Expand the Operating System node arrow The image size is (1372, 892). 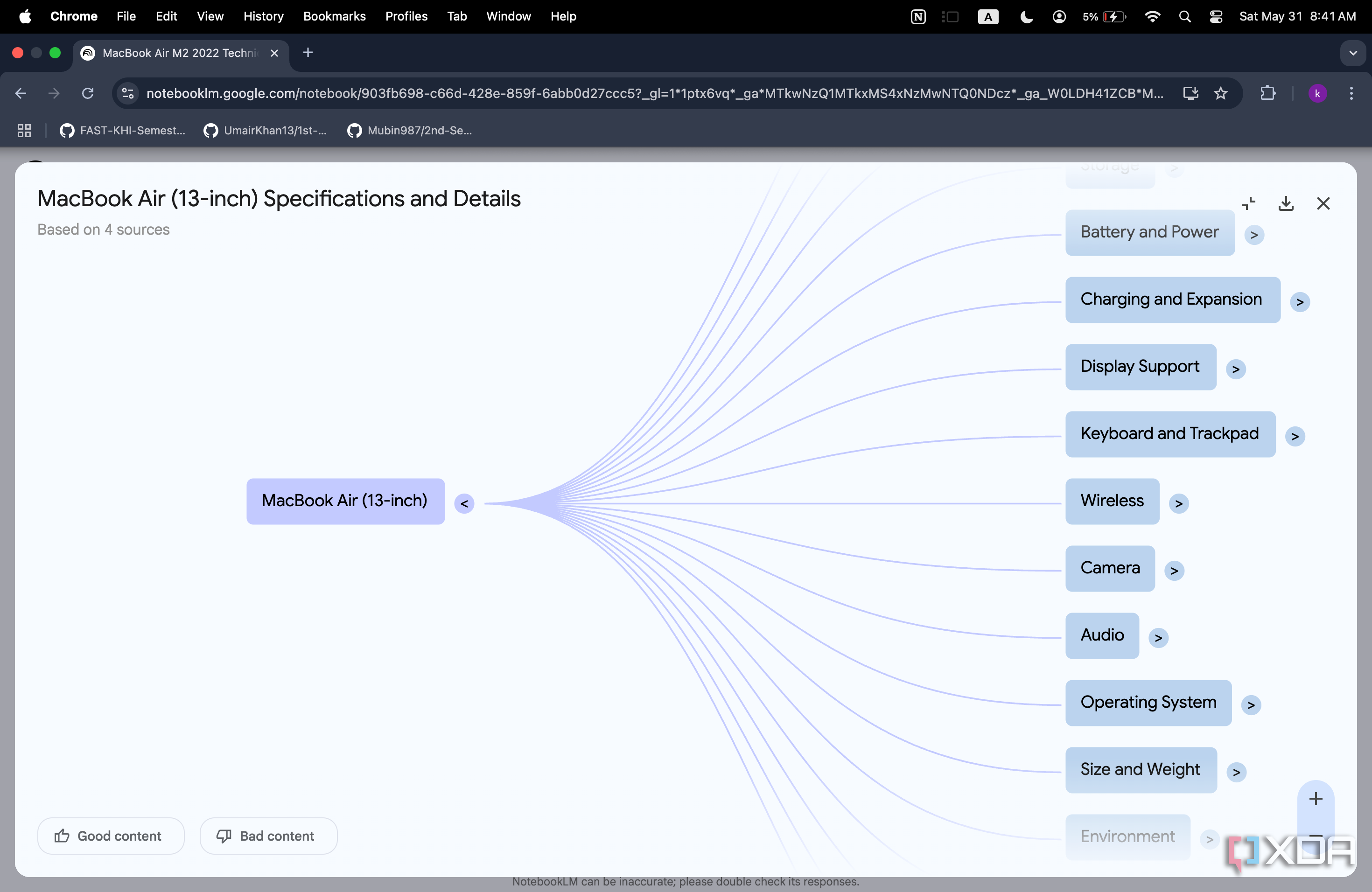[1250, 705]
